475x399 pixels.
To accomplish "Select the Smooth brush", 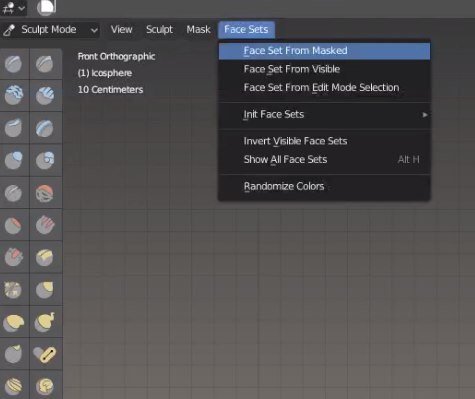I will [45, 193].
